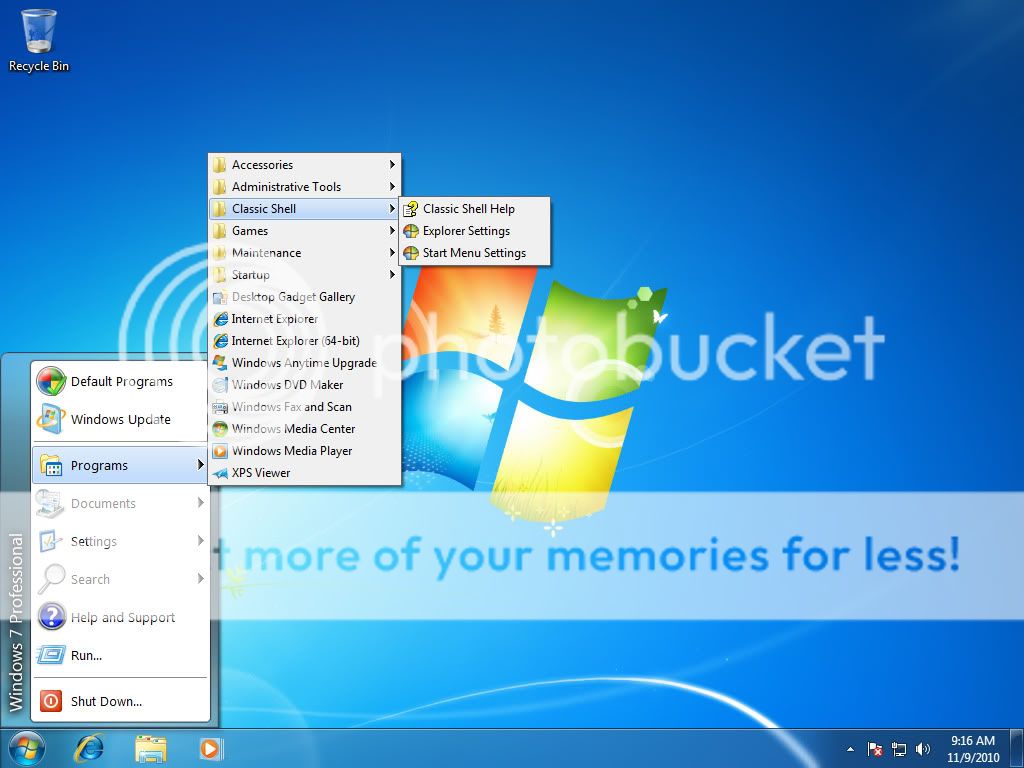Image resolution: width=1024 pixels, height=768 pixels.
Task: Open XPS Viewer from Programs list
Action: 260,473
